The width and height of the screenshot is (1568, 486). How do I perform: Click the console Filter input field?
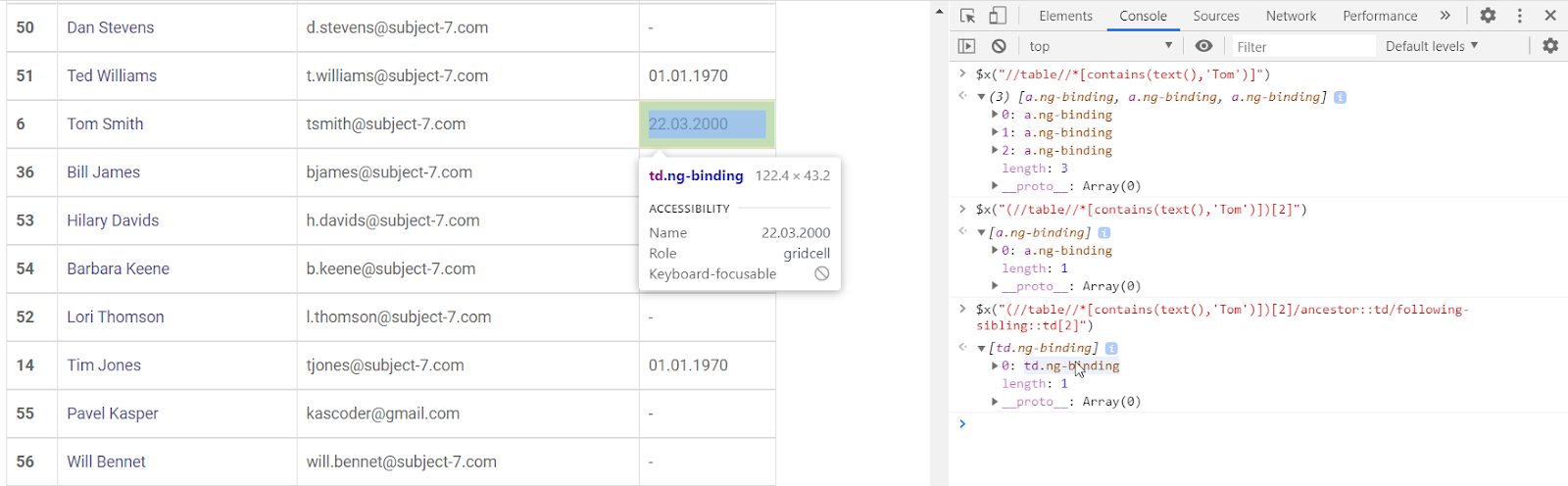1301,46
